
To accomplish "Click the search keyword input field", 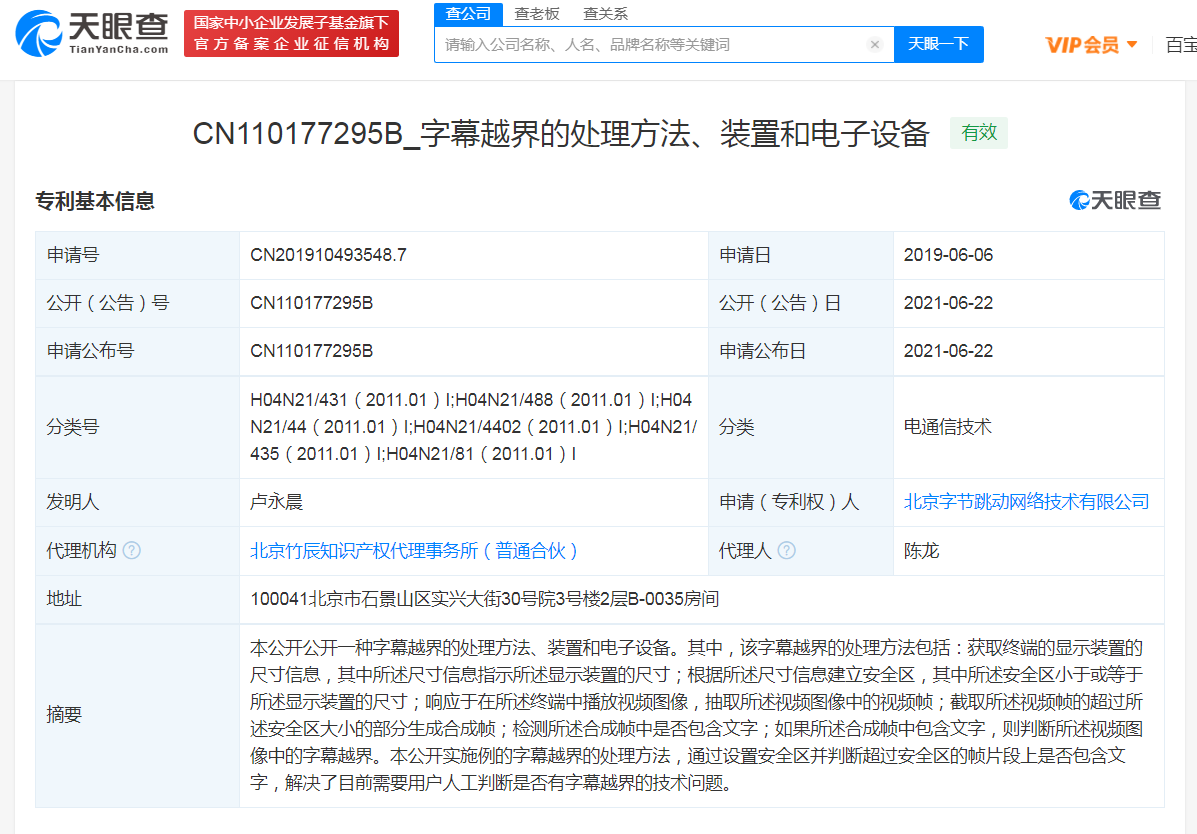I will coord(650,44).
